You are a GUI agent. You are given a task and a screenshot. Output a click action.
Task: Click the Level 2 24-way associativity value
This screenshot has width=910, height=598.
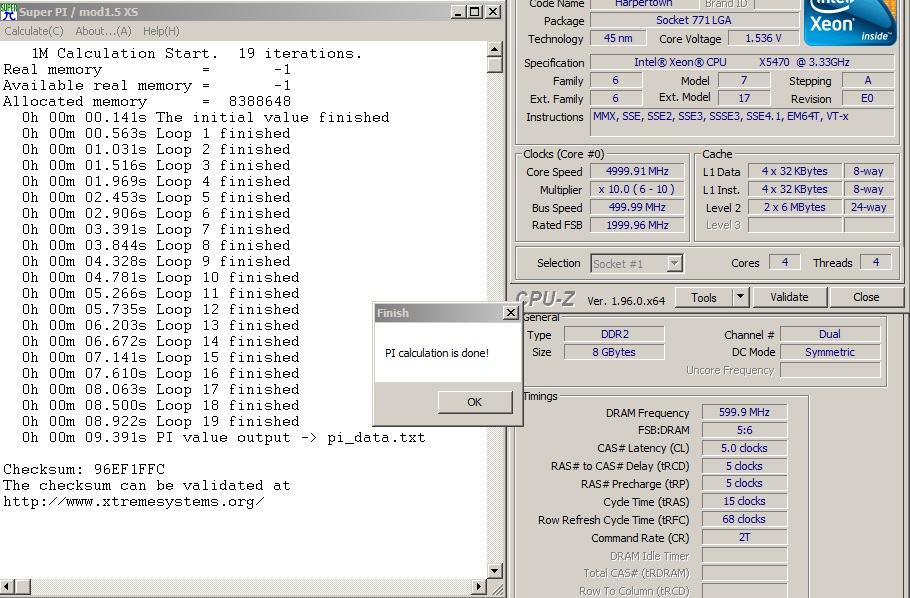click(868, 207)
